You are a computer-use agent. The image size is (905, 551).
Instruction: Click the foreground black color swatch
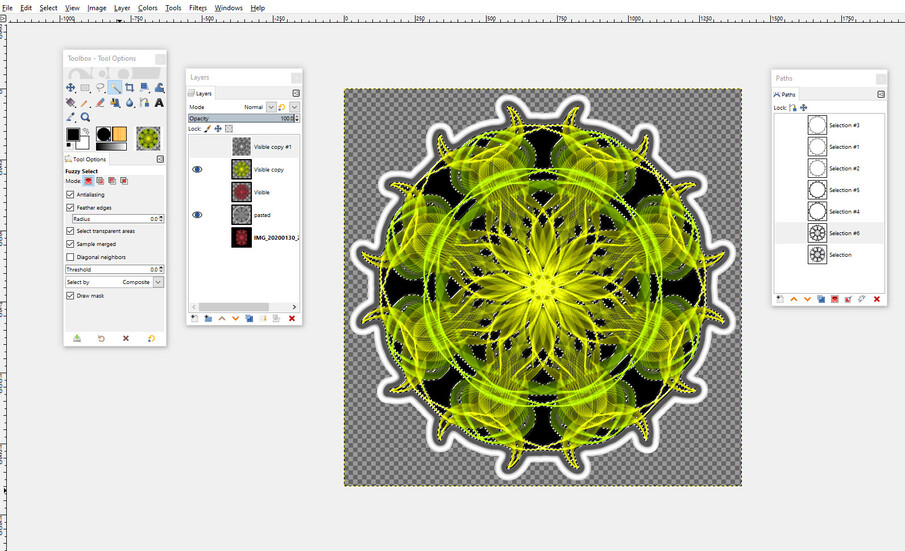[73, 134]
